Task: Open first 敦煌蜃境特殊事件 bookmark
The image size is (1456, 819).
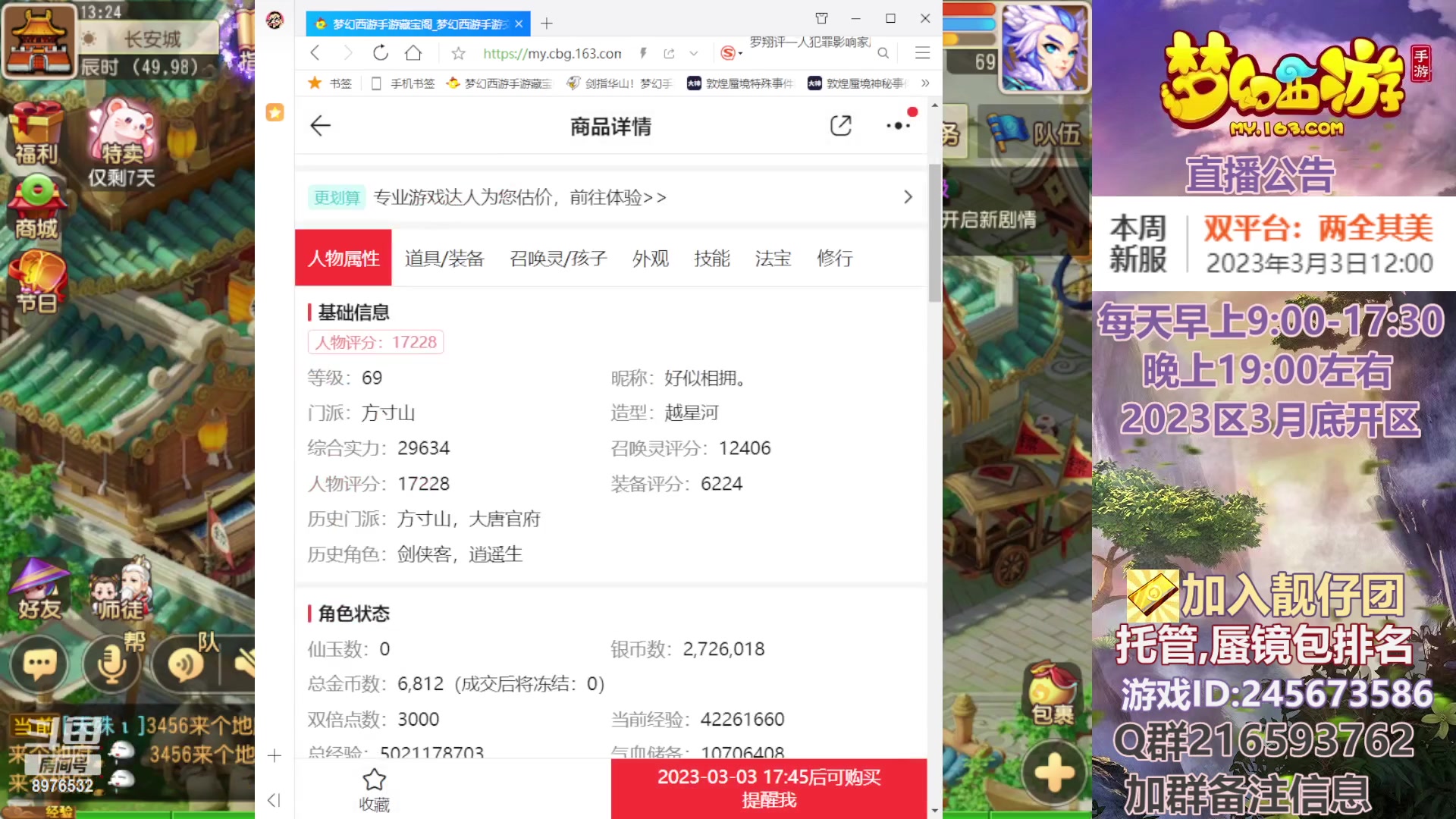Action: click(740, 83)
